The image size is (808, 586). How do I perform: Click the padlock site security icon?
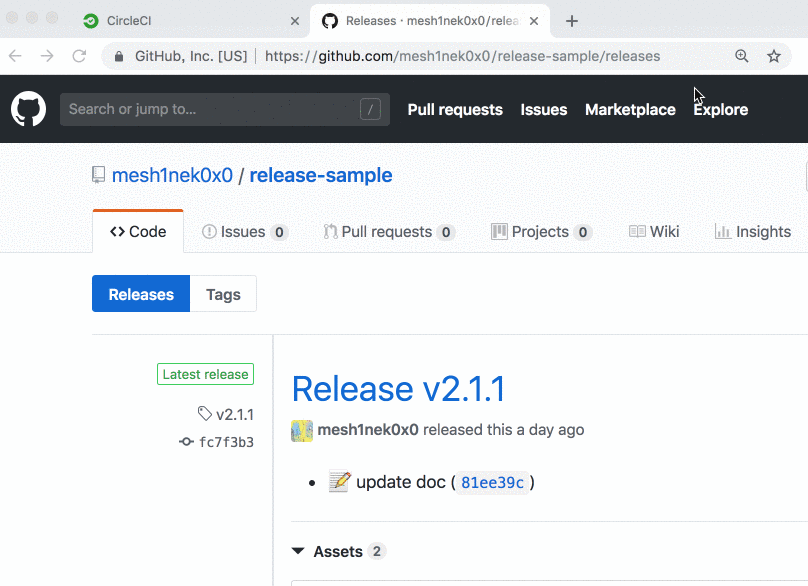coord(119,56)
